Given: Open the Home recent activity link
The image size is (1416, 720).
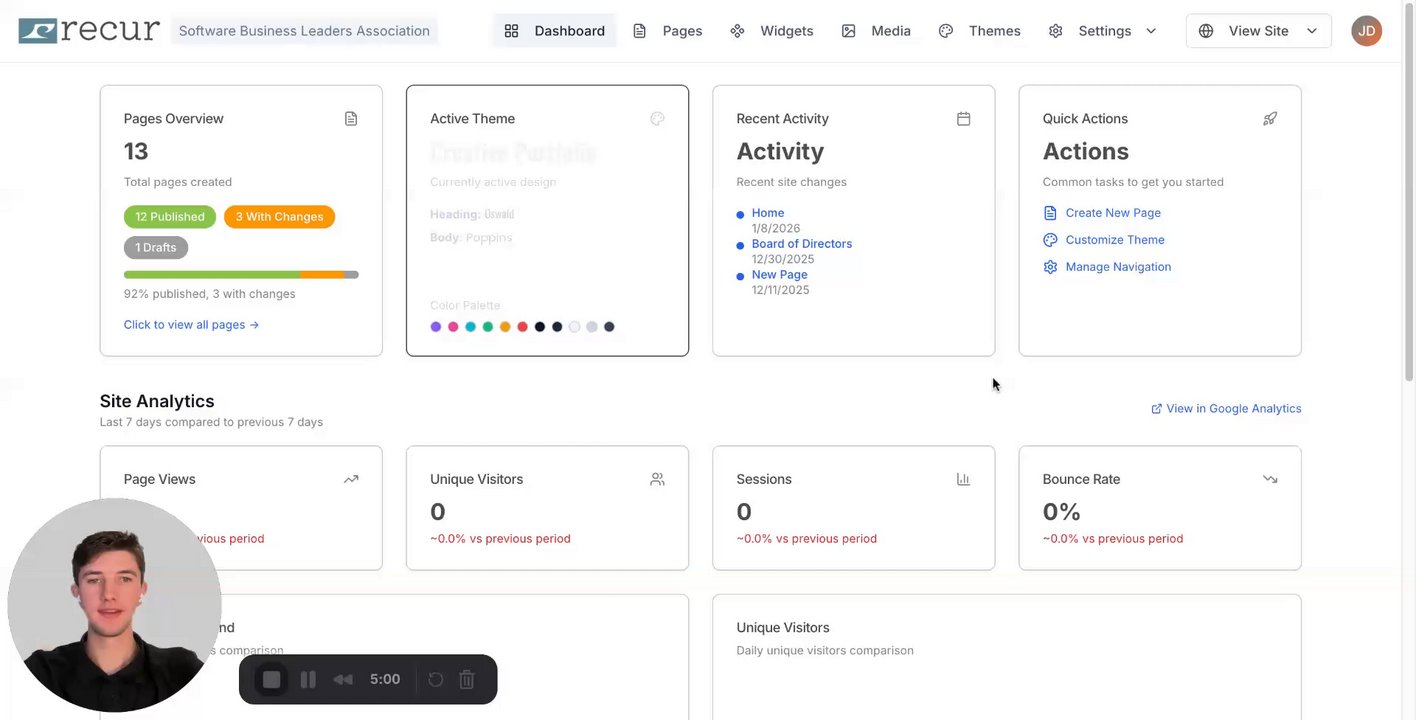Looking at the screenshot, I should (x=768, y=213).
